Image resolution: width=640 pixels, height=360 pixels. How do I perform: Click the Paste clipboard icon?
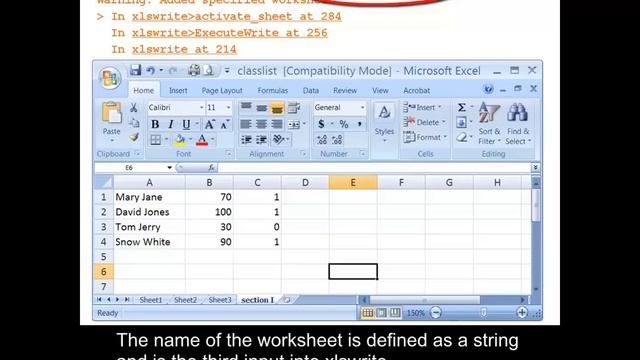[x=111, y=113]
